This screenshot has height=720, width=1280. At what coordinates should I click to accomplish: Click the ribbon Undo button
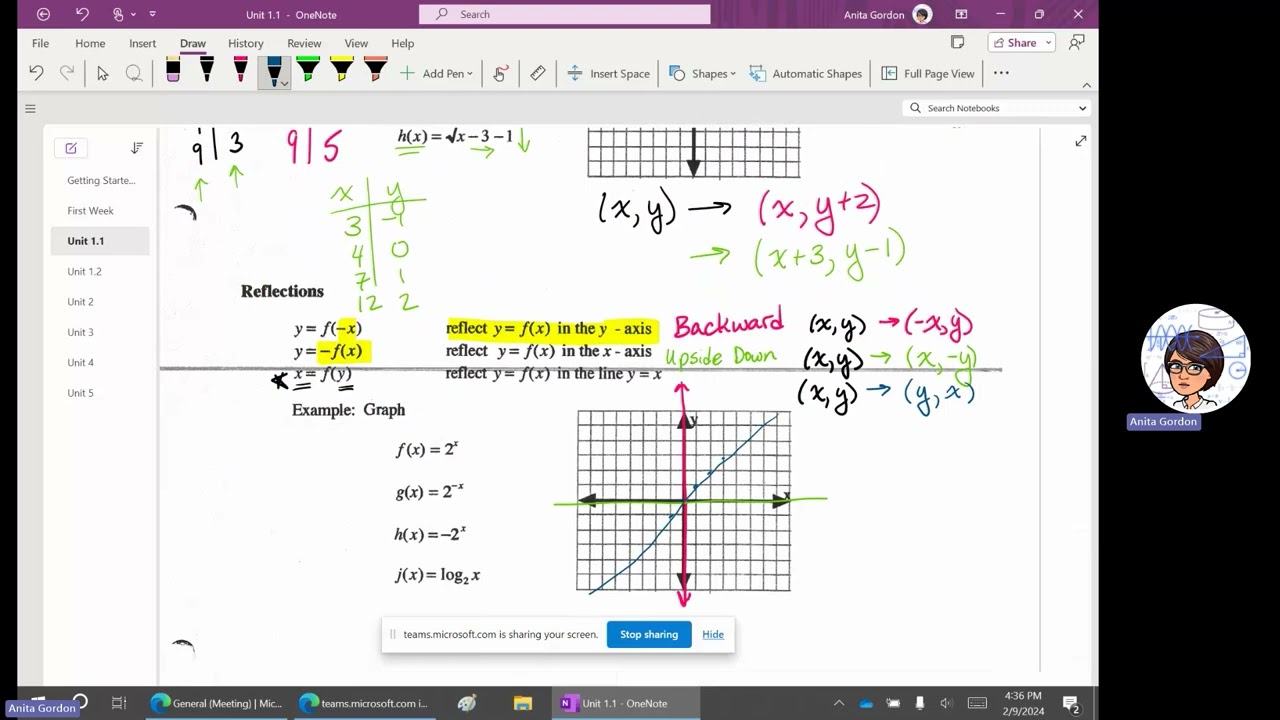(x=36, y=73)
